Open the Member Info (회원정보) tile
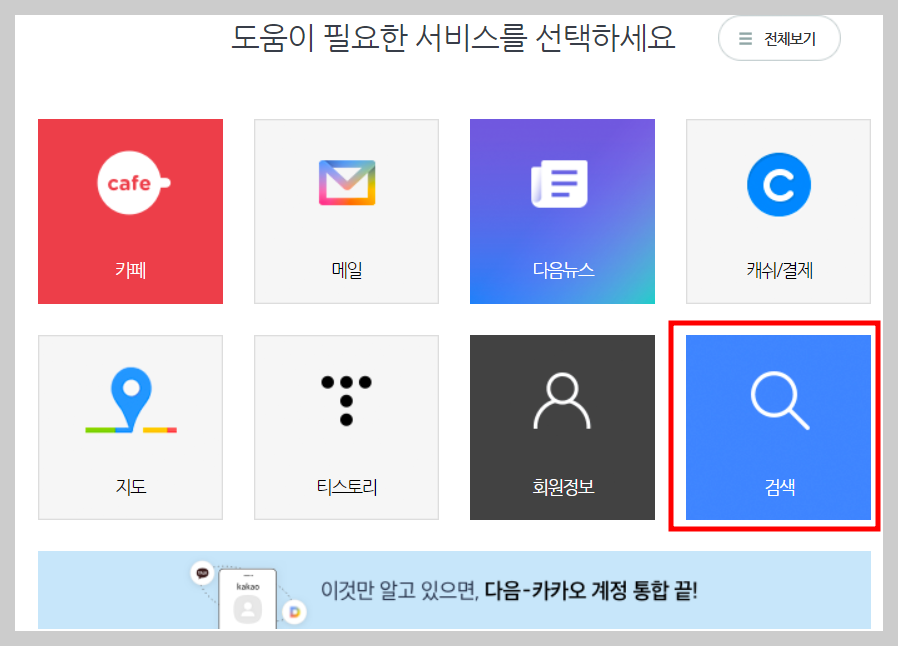 (562, 427)
